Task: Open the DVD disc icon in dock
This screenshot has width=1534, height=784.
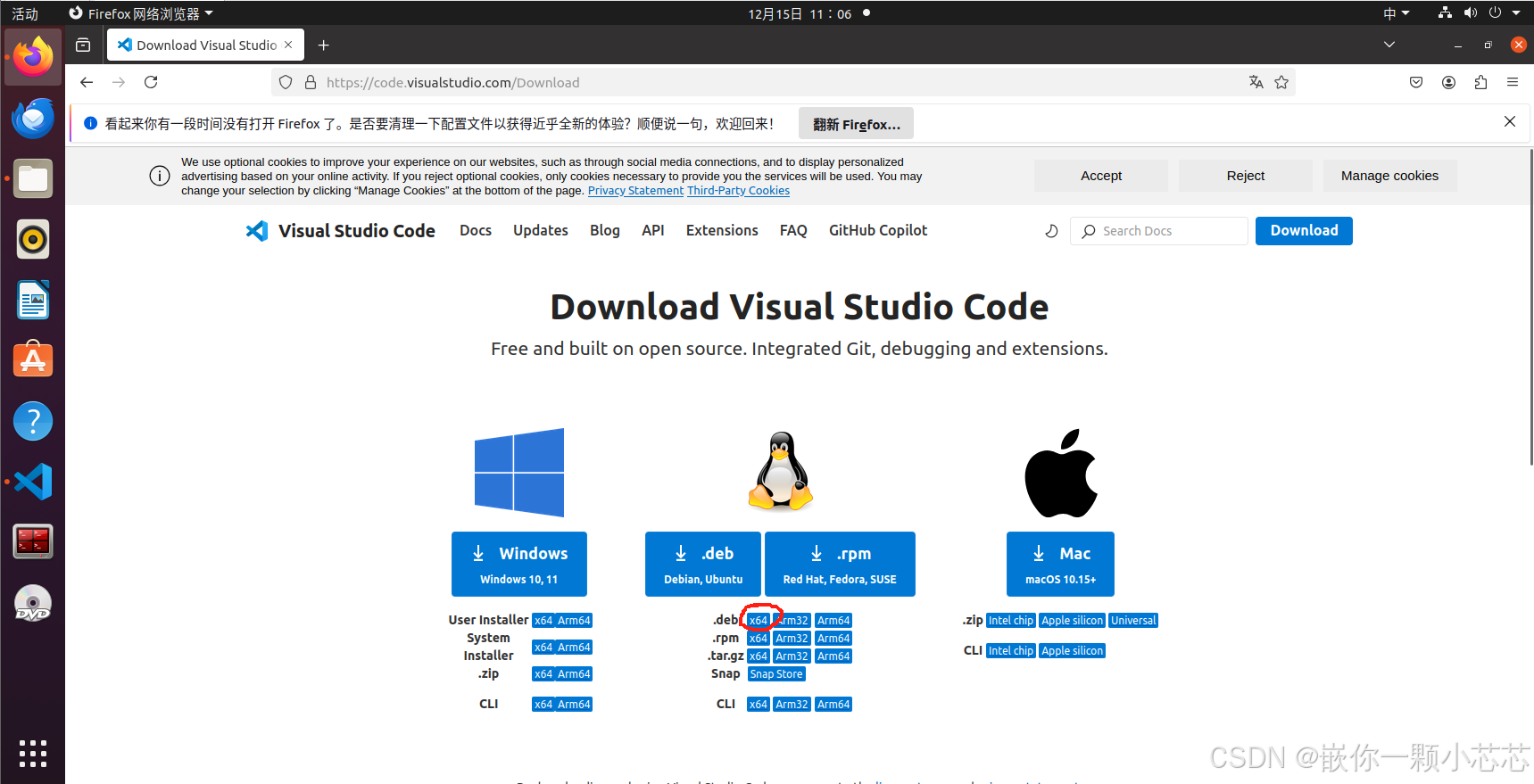Action: coord(33,603)
